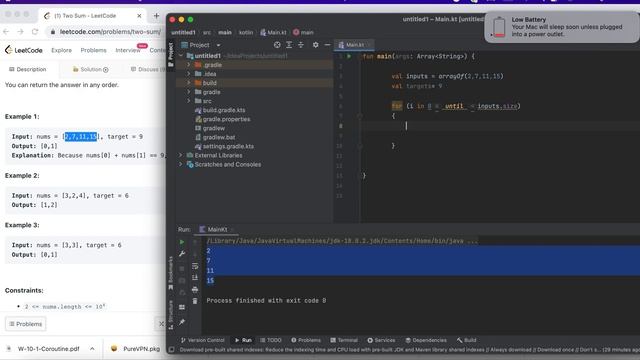Viewport: 640px width, 360px height.
Task: Open the Terminal tool window
Action: click(344, 340)
